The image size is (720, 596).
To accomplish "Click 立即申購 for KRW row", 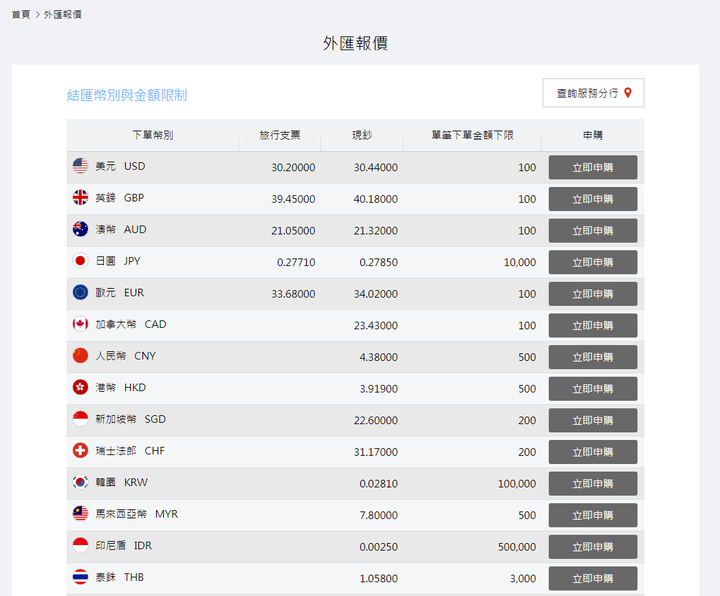I will click(x=593, y=484).
